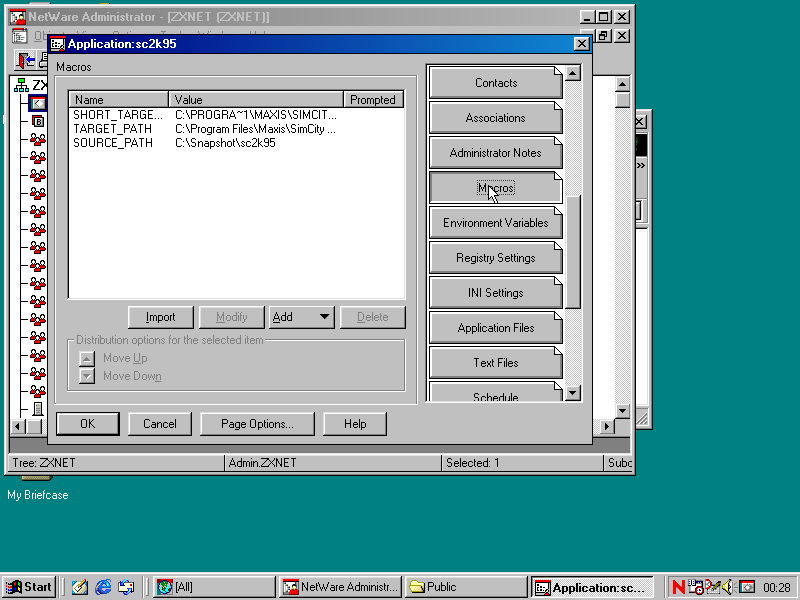Open the Environment Variables page
Viewport: 800px width, 600px height.
point(495,223)
